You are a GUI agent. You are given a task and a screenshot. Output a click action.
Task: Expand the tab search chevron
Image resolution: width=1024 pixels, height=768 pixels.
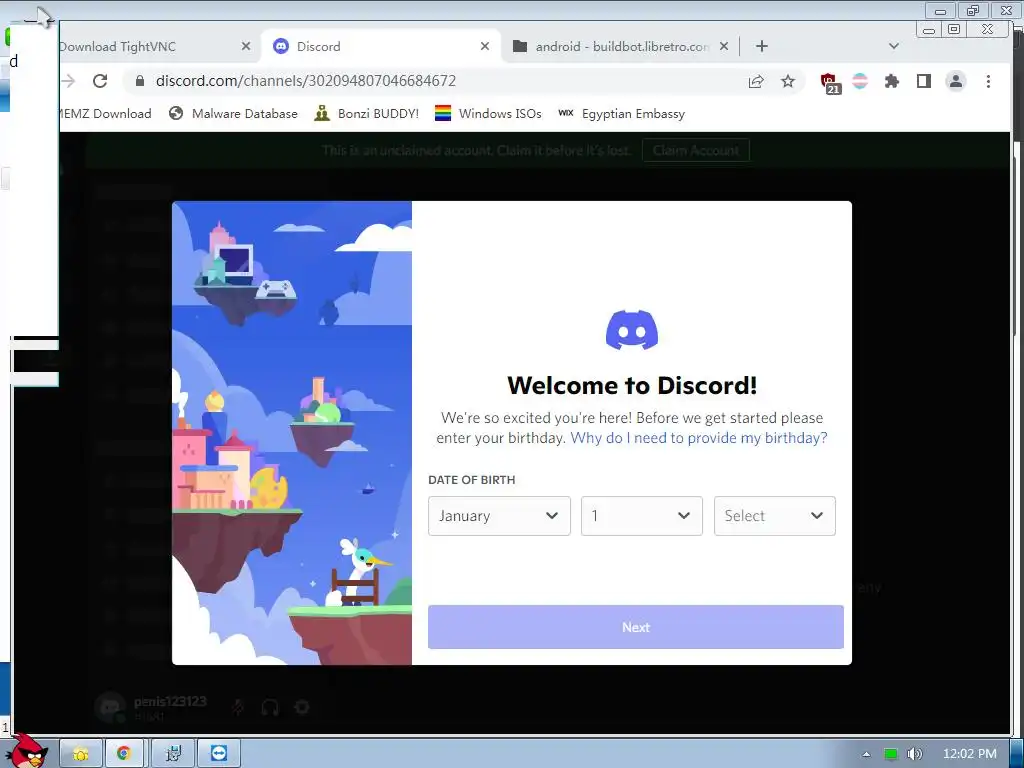[894, 46]
